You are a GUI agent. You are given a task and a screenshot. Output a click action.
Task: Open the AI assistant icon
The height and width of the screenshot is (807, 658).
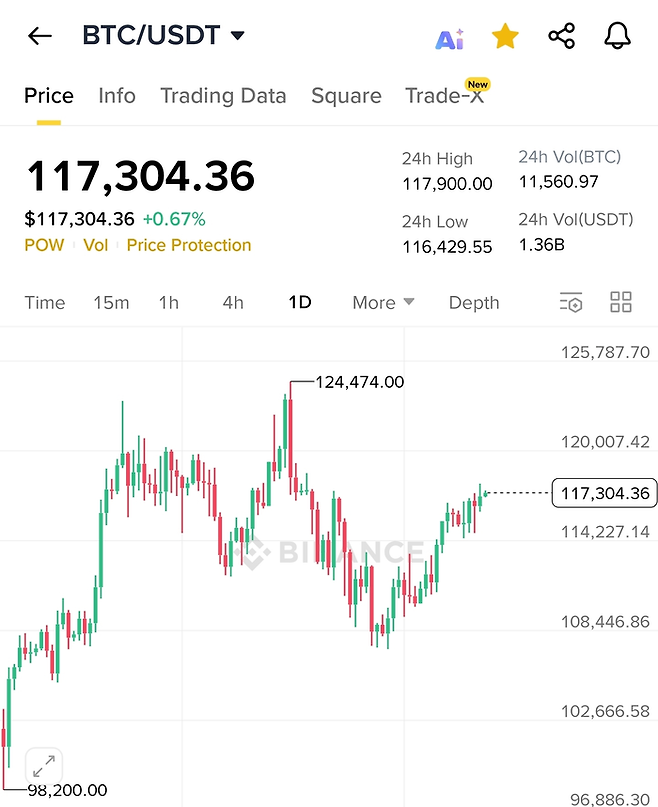coord(449,38)
